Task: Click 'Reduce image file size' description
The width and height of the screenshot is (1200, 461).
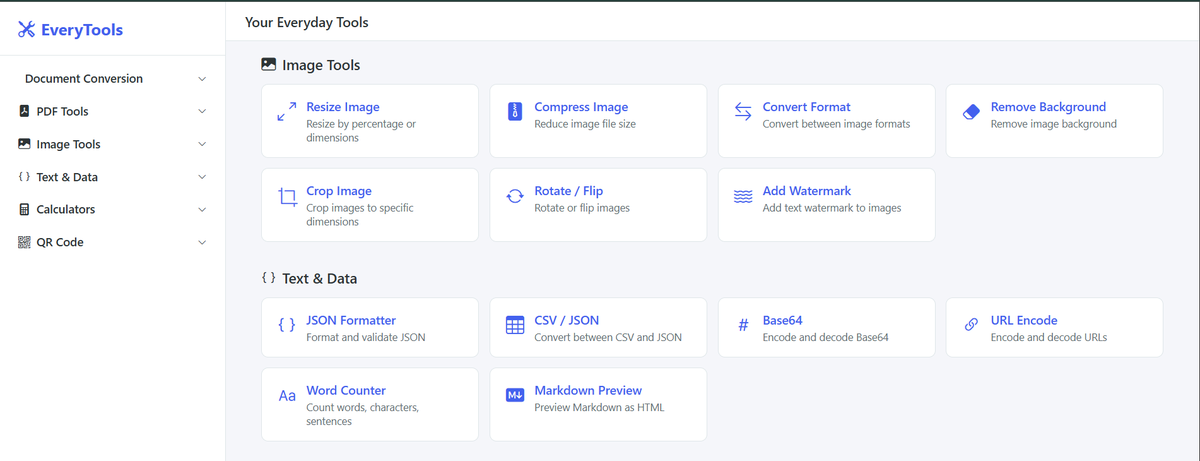Action: (x=585, y=124)
